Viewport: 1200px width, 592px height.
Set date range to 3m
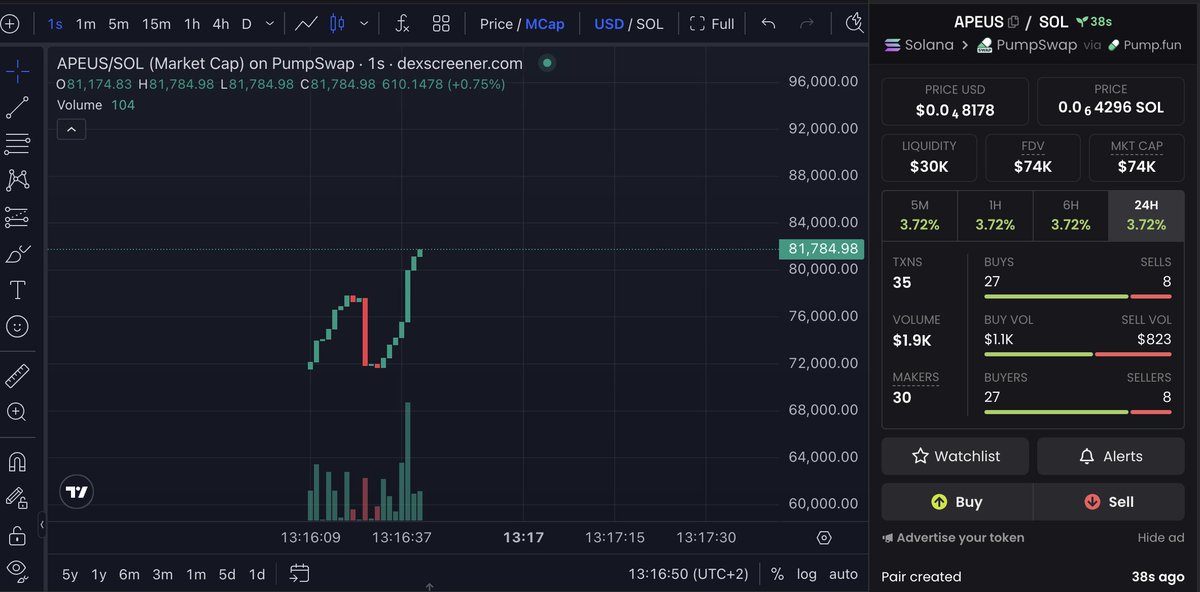(x=162, y=574)
